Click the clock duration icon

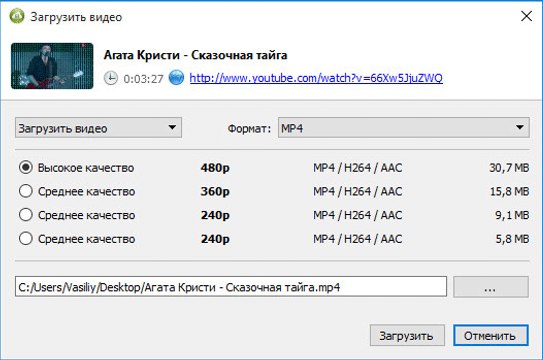click(x=111, y=78)
